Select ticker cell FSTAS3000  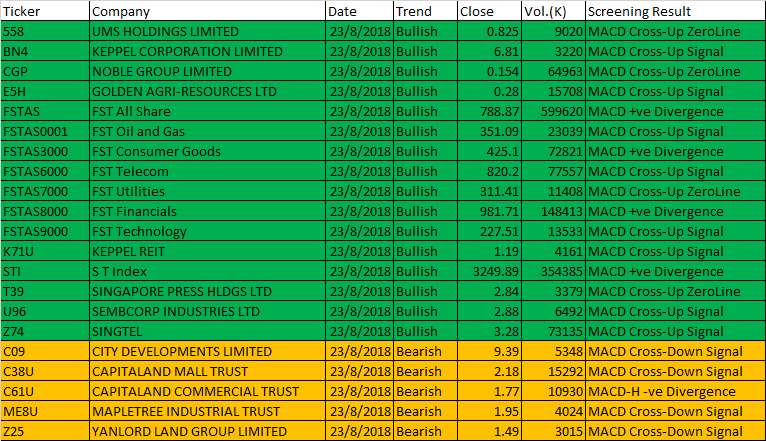(x=45, y=151)
